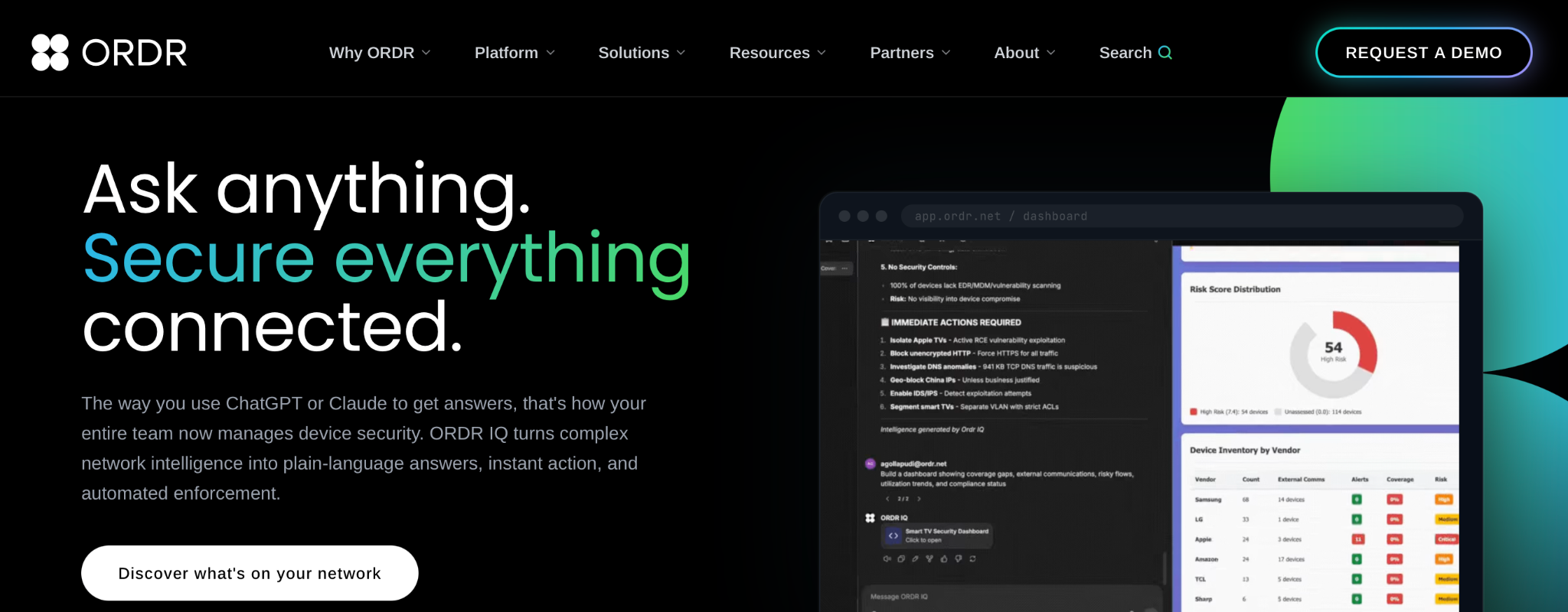This screenshot has width=1568, height=612.
Task: Click the Request a Demo button
Action: pos(1424,53)
